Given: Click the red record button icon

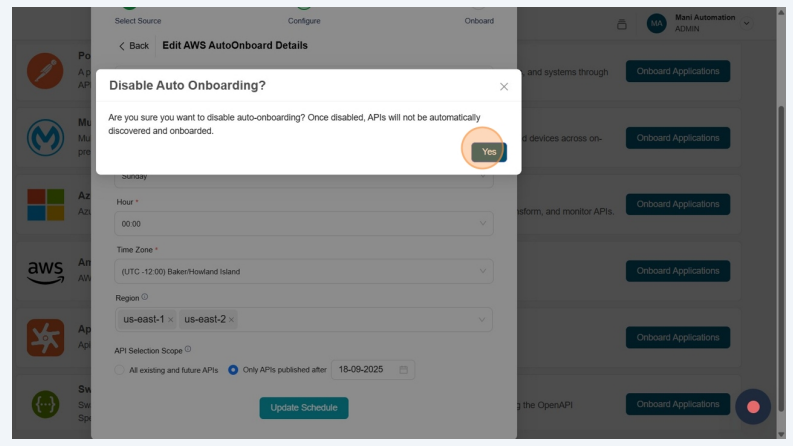Looking at the screenshot, I should (x=753, y=407).
